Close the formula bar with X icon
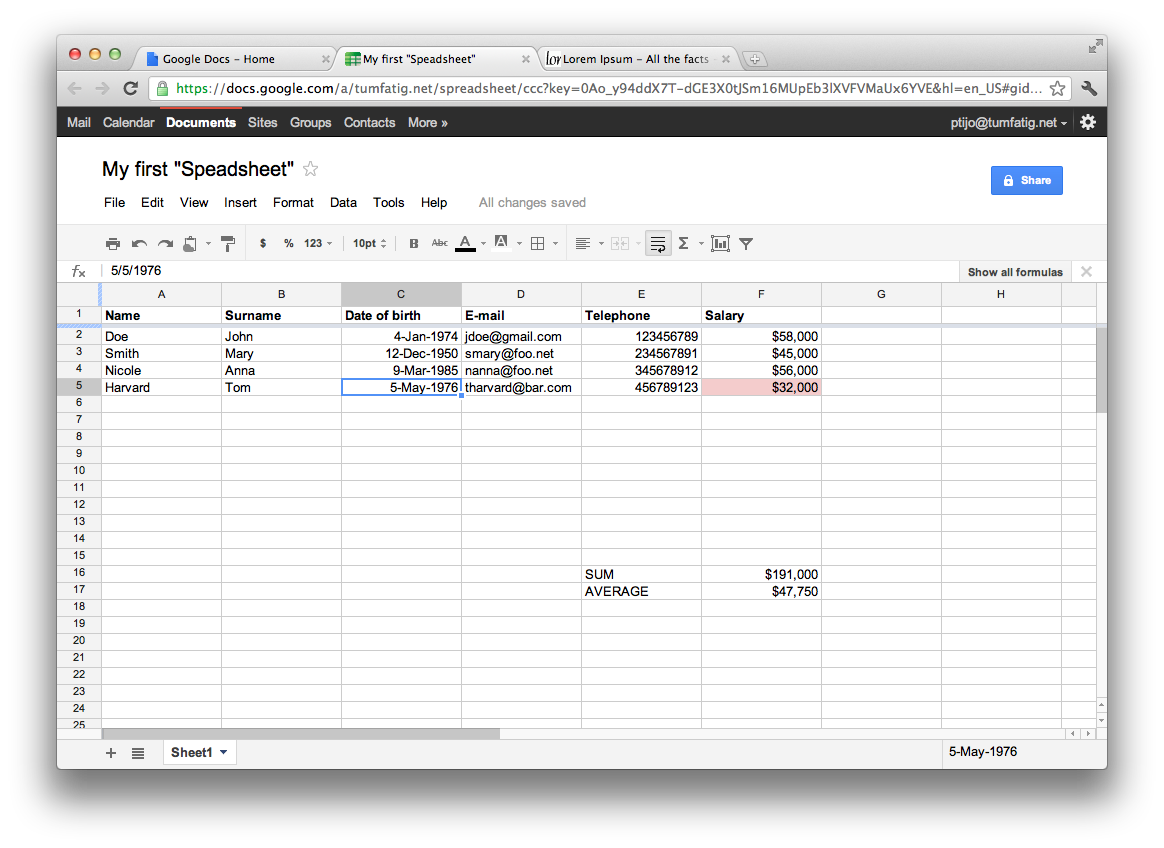The width and height of the screenshot is (1164, 848). (1086, 272)
